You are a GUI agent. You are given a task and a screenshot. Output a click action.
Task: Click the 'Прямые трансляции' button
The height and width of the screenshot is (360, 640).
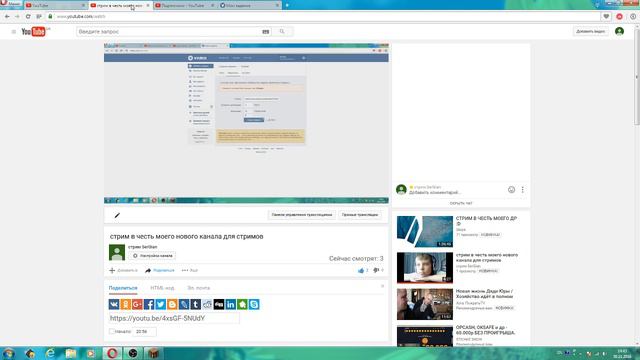(x=360, y=215)
